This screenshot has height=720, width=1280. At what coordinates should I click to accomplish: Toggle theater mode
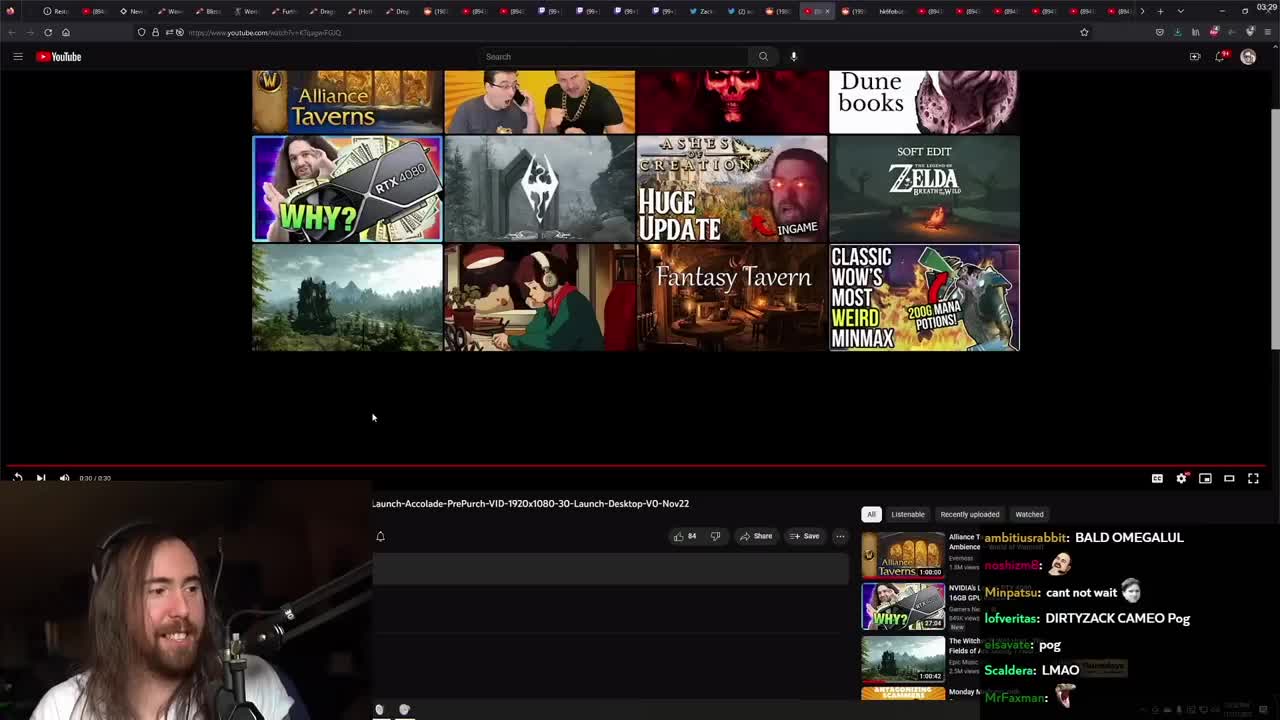(1229, 478)
